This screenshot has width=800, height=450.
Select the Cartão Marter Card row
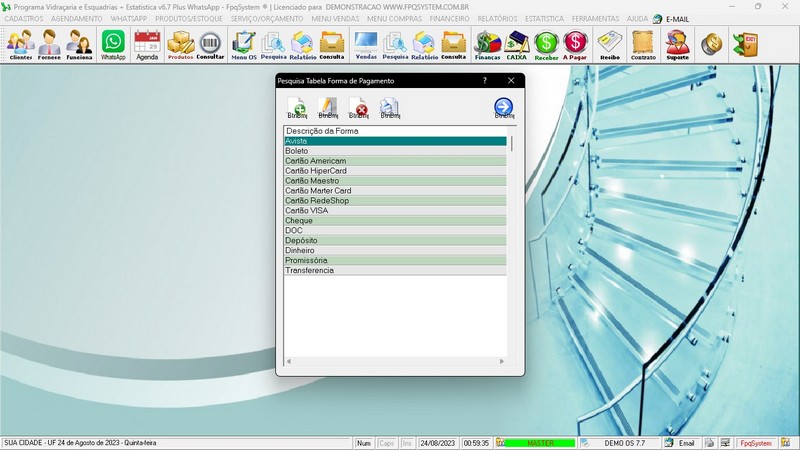tap(395, 191)
